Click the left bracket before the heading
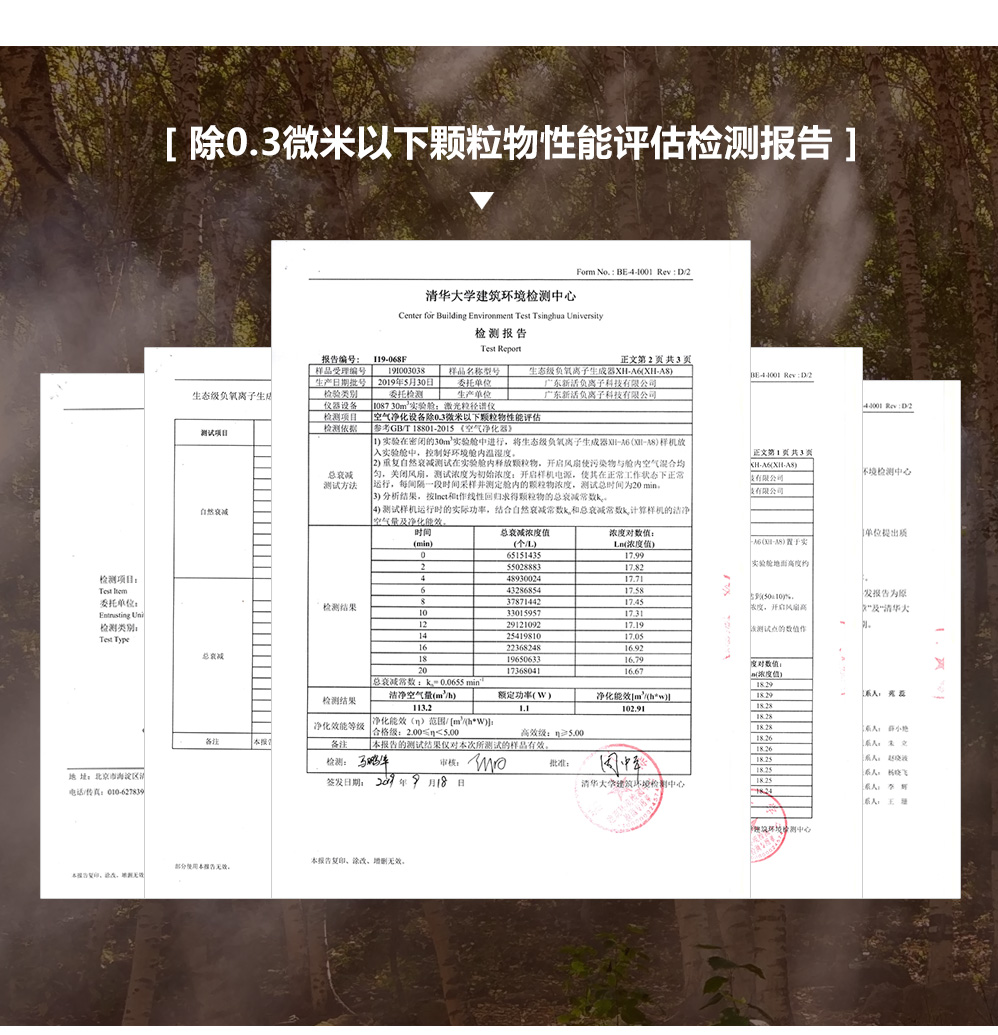 pyautogui.click(x=170, y=144)
